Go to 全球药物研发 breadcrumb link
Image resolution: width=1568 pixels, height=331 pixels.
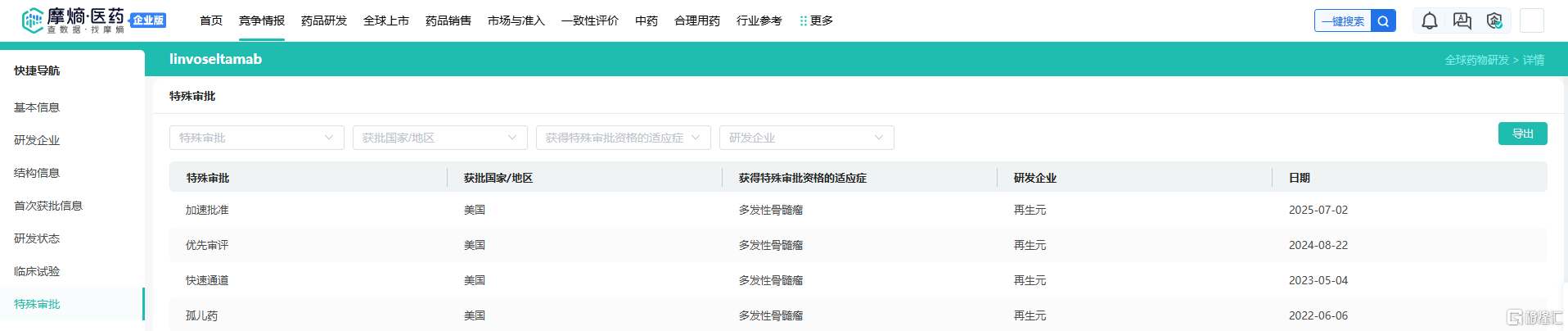tap(1477, 60)
